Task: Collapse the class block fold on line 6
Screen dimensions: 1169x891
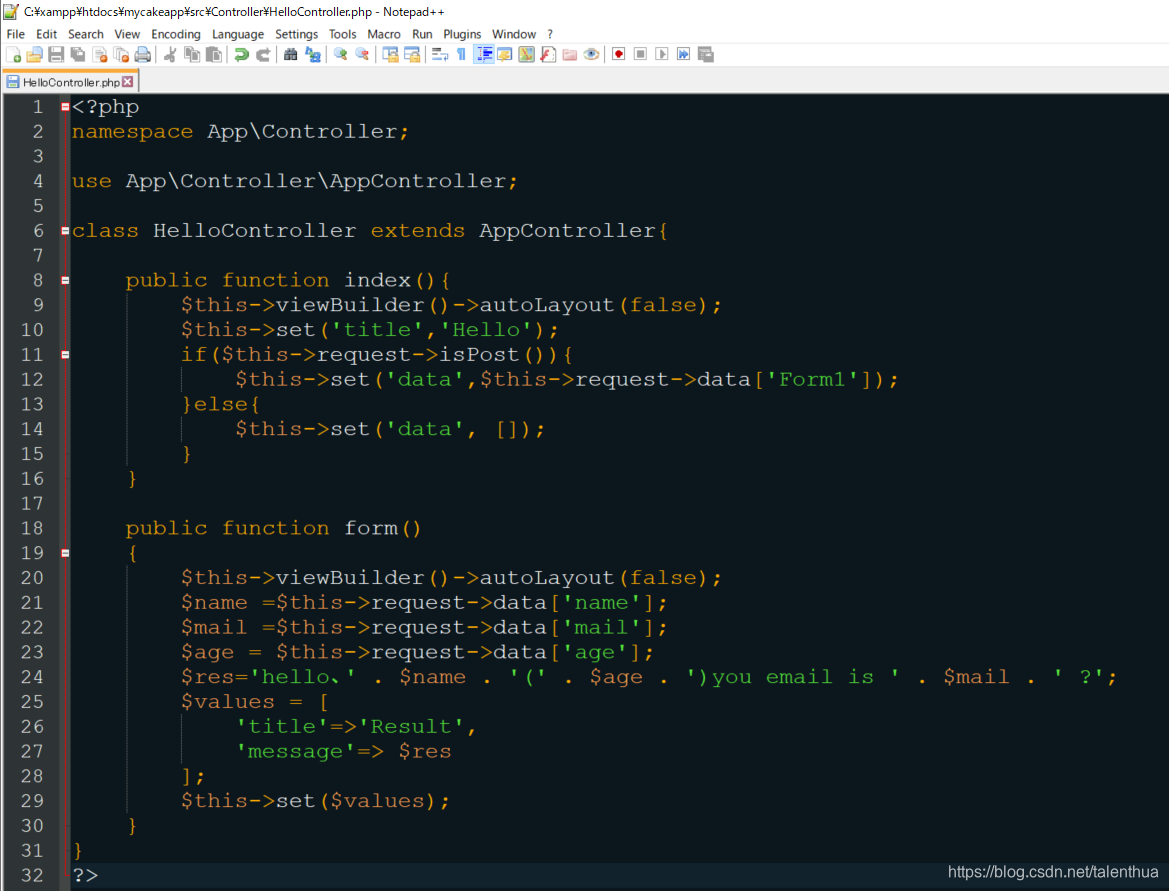Action: [65, 230]
